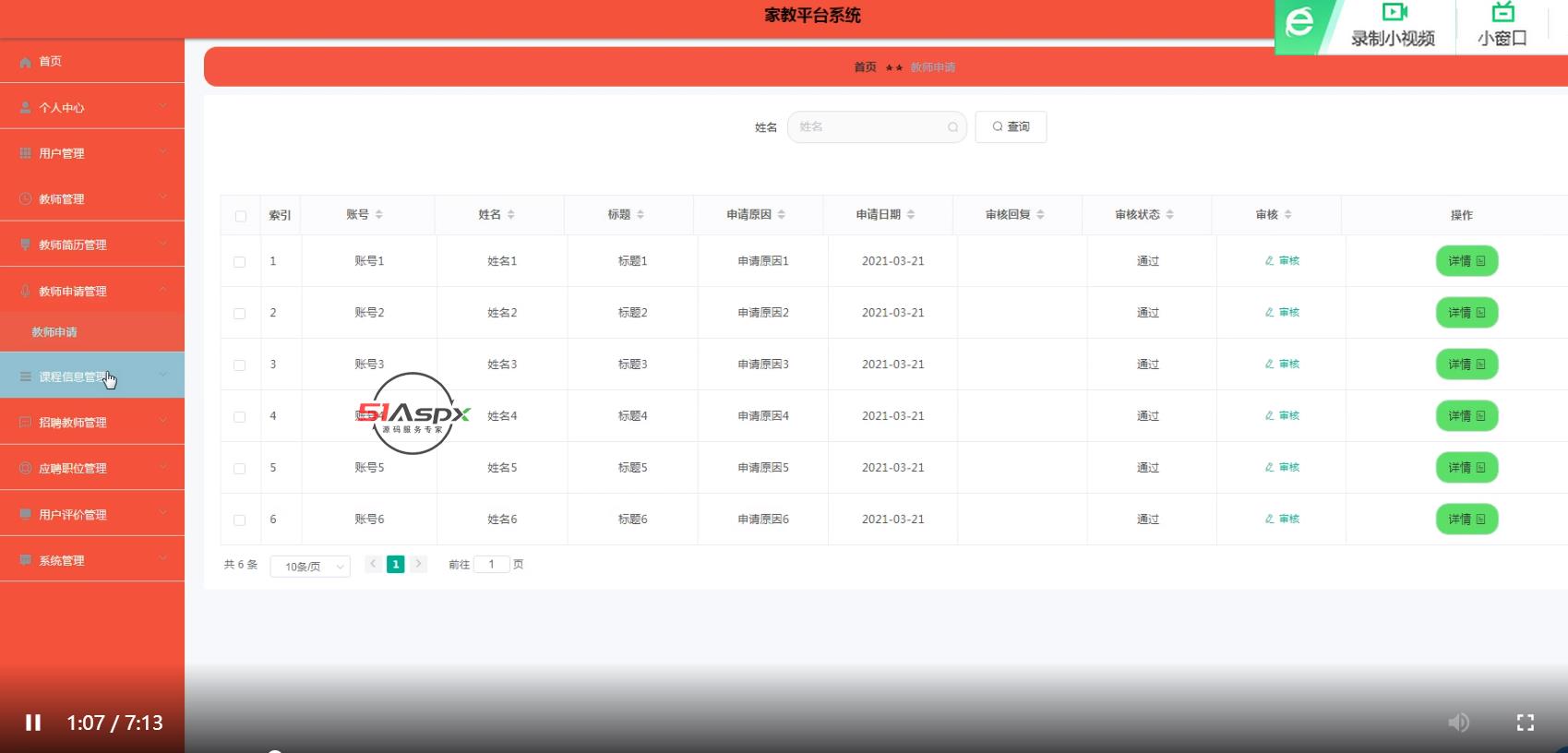Sort by 审核回复 column arrows
Image resolution: width=1568 pixels, height=753 pixels.
click(1041, 214)
